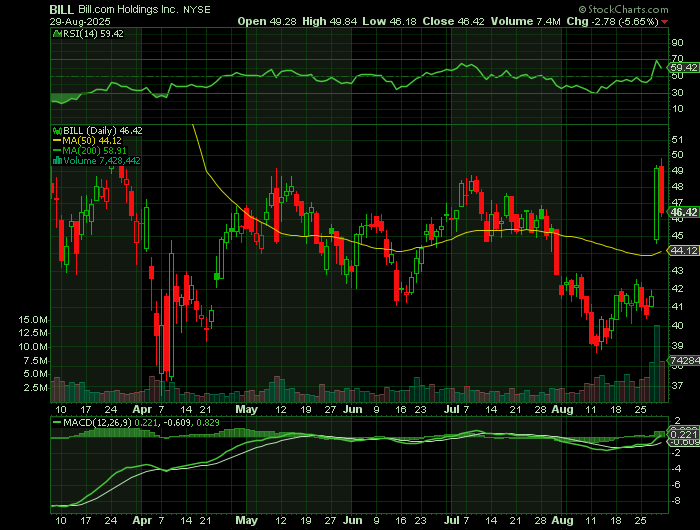Click the 46.42 price tag on right axis
Image resolution: width=700 pixels, height=530 pixels.
click(x=684, y=212)
